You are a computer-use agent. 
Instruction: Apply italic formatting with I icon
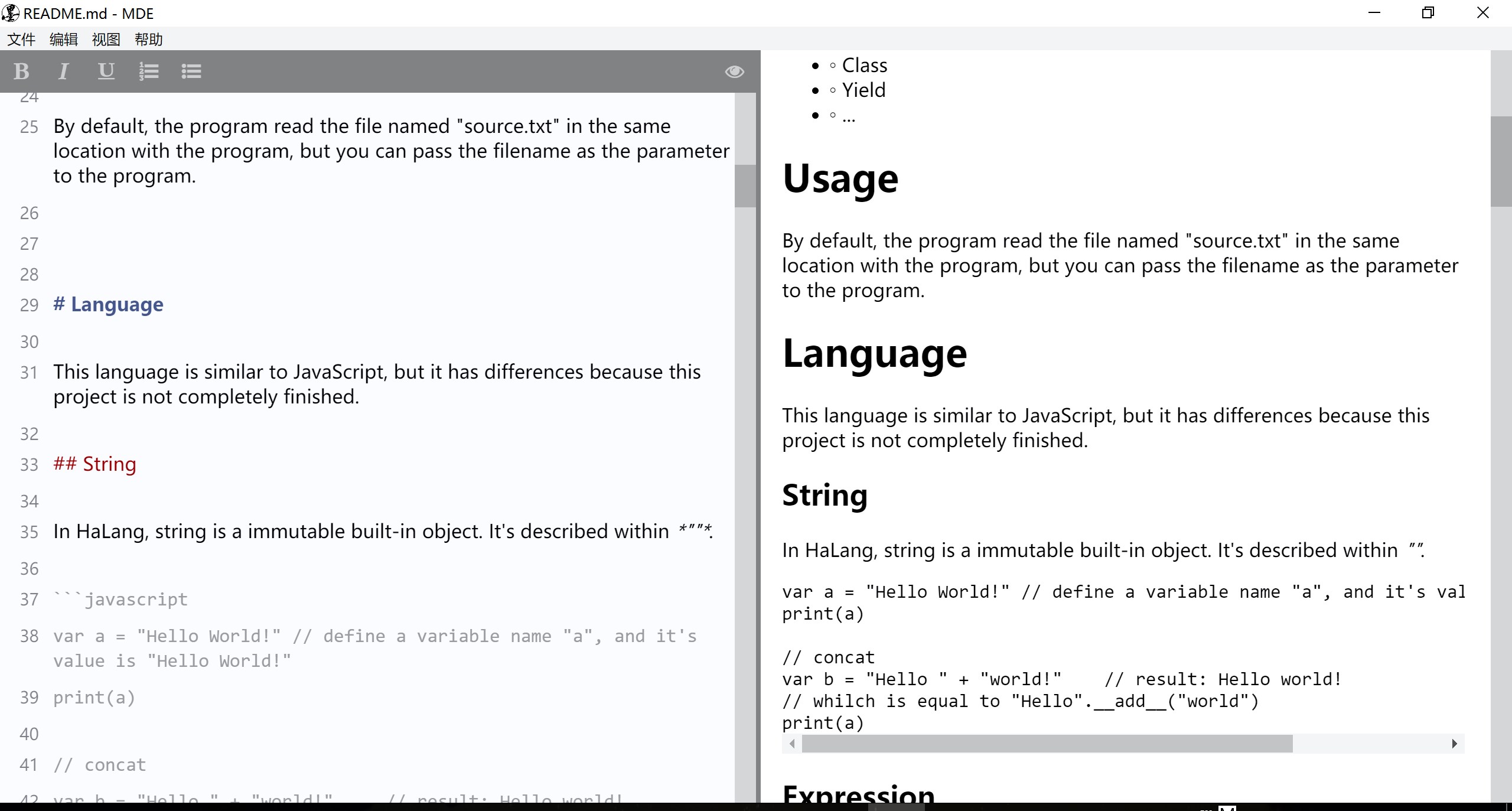63,71
